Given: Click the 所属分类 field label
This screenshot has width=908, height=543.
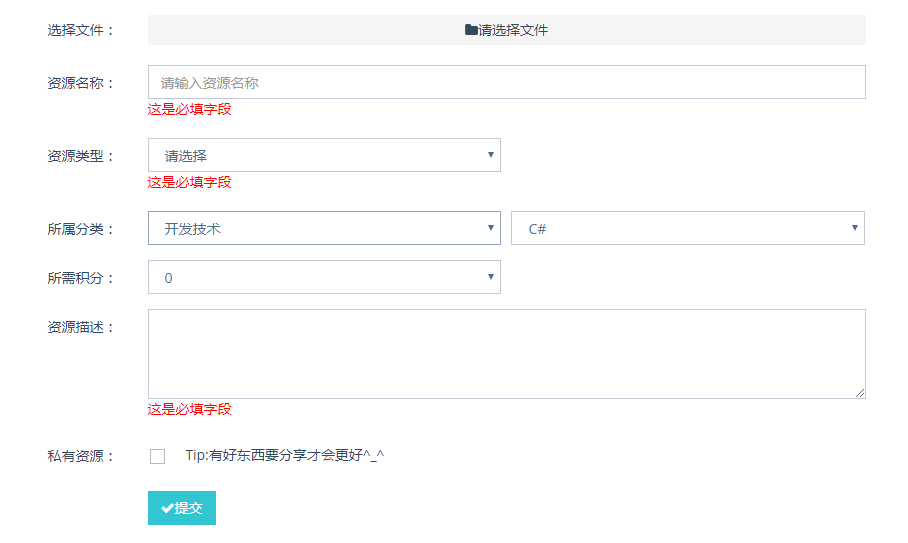Looking at the screenshot, I should point(81,229).
